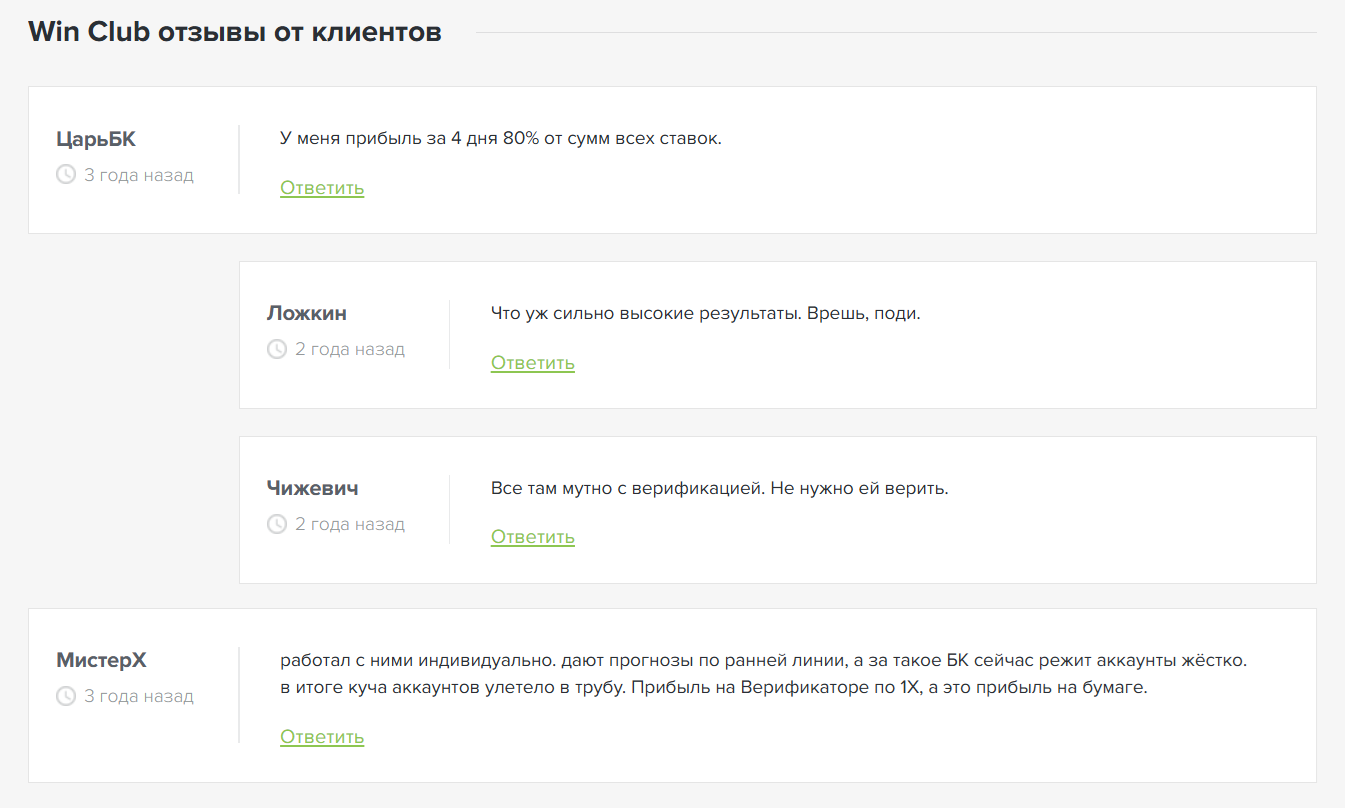This screenshot has height=808, width=1345.
Task: Select the МистерХ username
Action: point(102,660)
